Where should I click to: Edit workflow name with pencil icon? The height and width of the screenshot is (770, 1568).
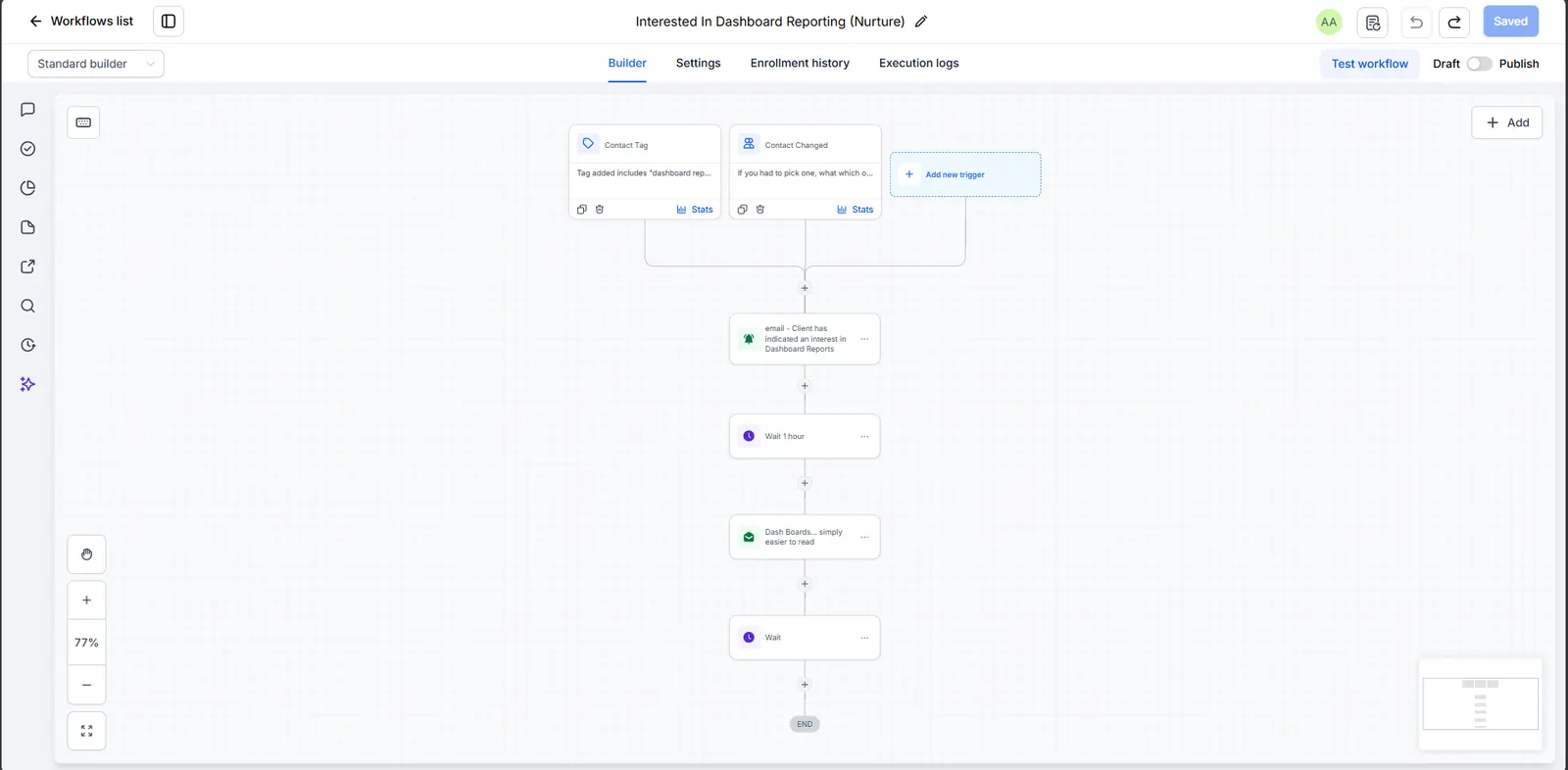click(921, 22)
